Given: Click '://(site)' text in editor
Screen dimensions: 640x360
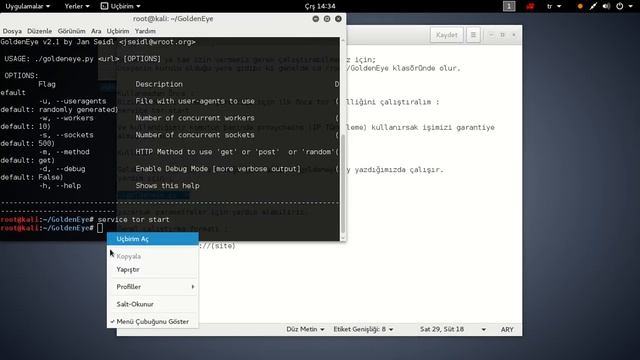Looking at the screenshot, I should (x=217, y=246).
